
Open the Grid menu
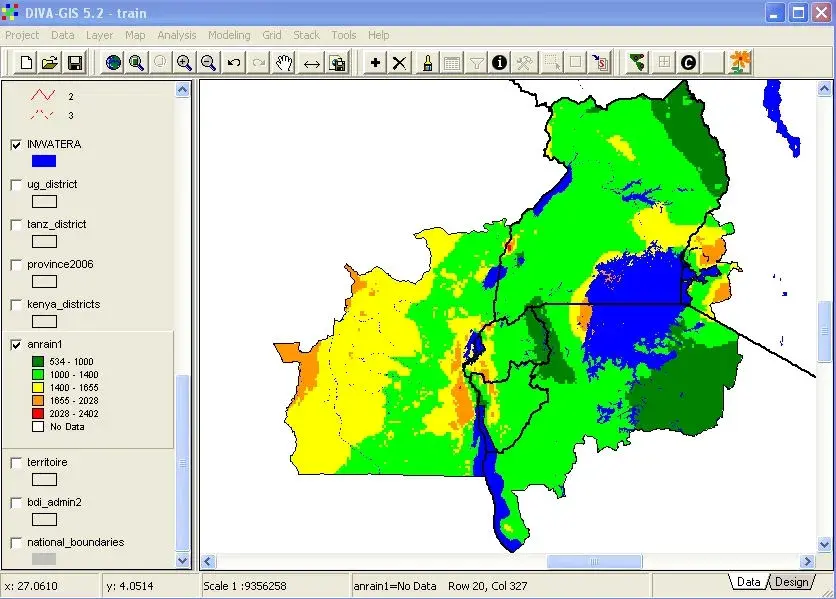click(x=272, y=35)
